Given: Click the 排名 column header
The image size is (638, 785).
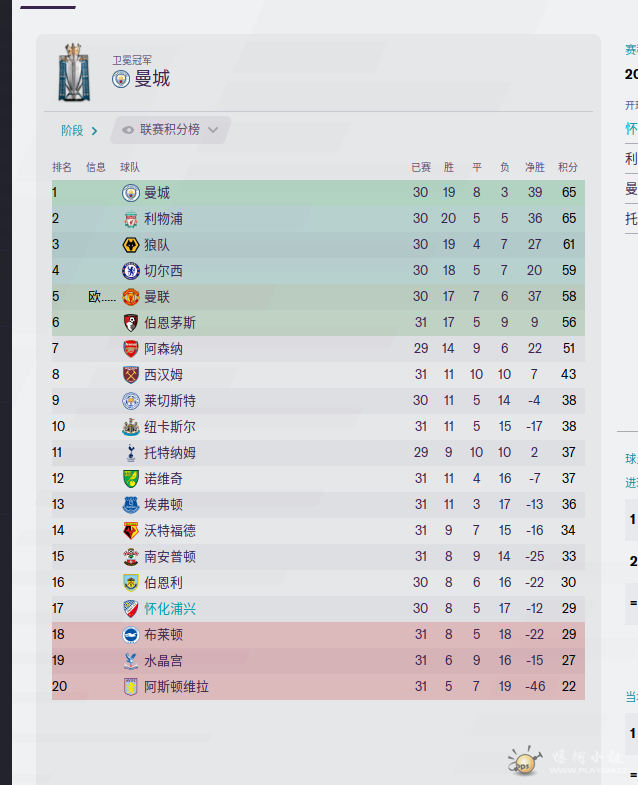Looking at the screenshot, I should [62, 167].
